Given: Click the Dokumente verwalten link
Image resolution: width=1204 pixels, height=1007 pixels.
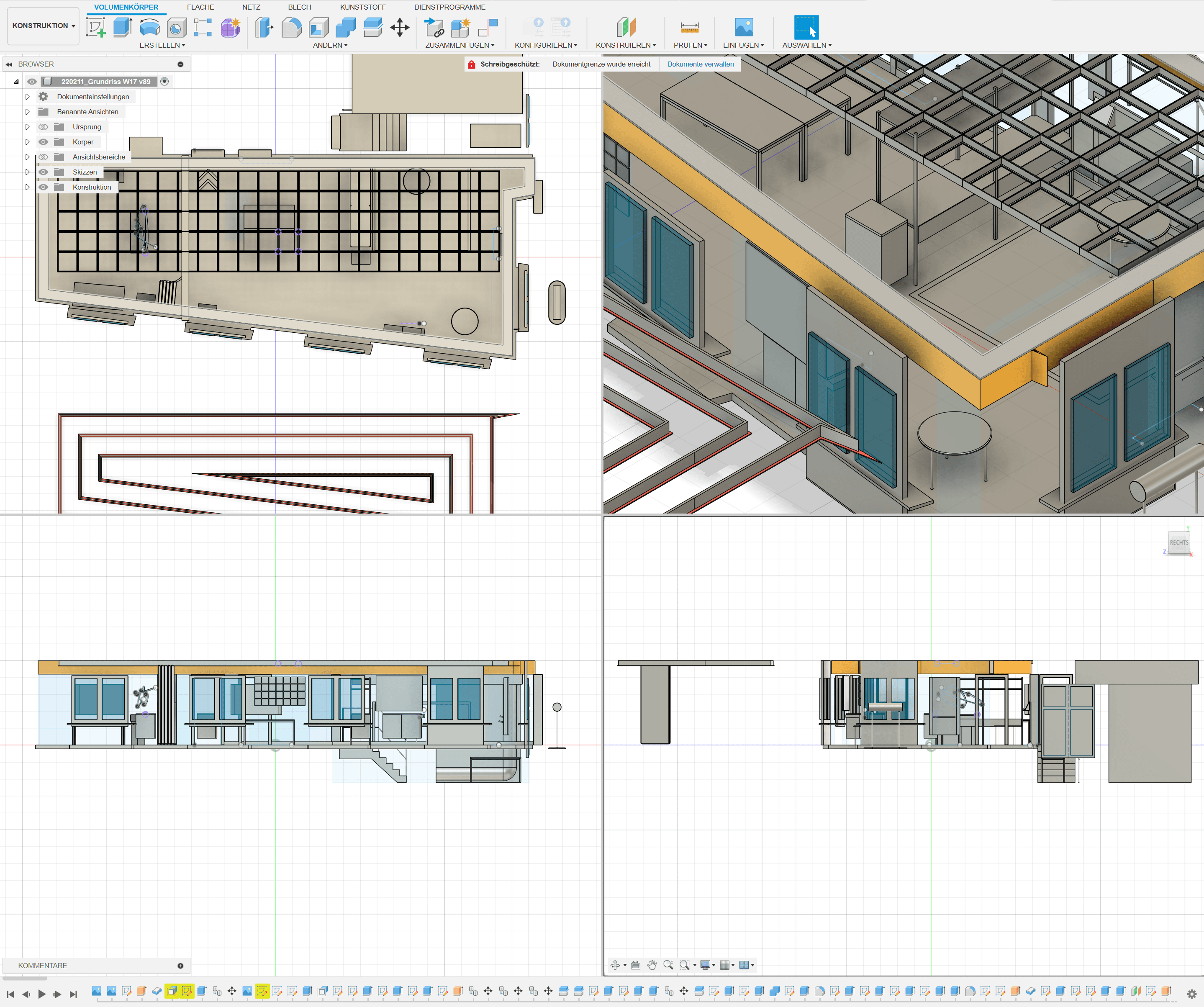Looking at the screenshot, I should [x=700, y=64].
